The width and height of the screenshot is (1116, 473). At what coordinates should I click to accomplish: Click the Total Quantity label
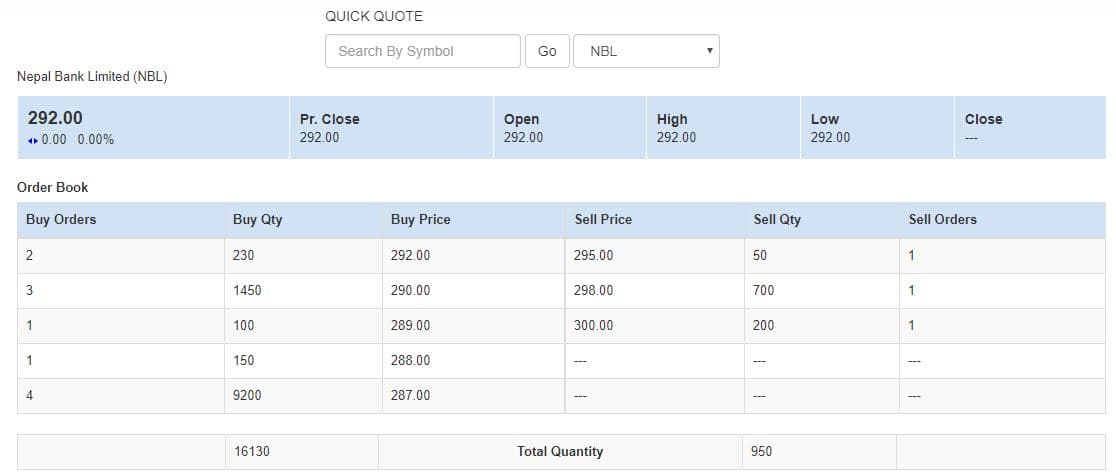pyautogui.click(x=560, y=451)
